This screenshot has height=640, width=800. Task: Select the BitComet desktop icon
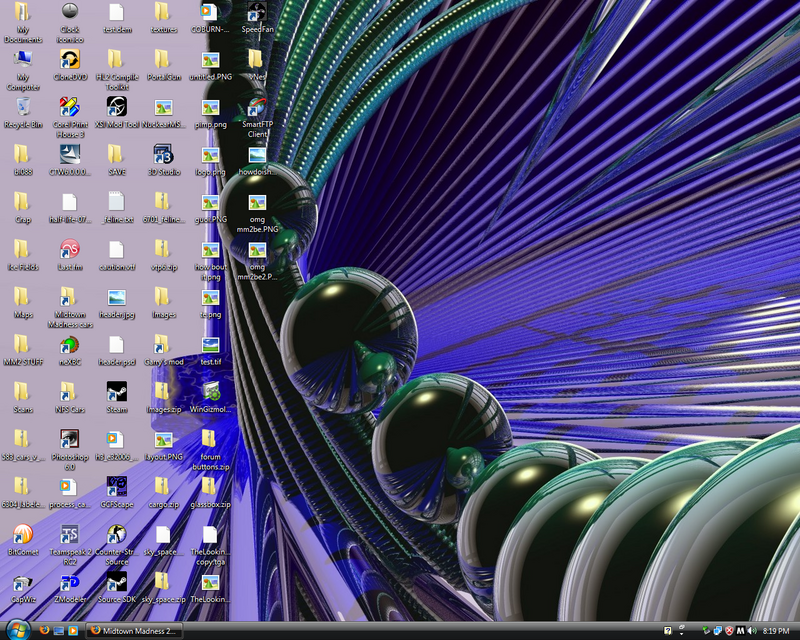pyautogui.click(x=22, y=534)
